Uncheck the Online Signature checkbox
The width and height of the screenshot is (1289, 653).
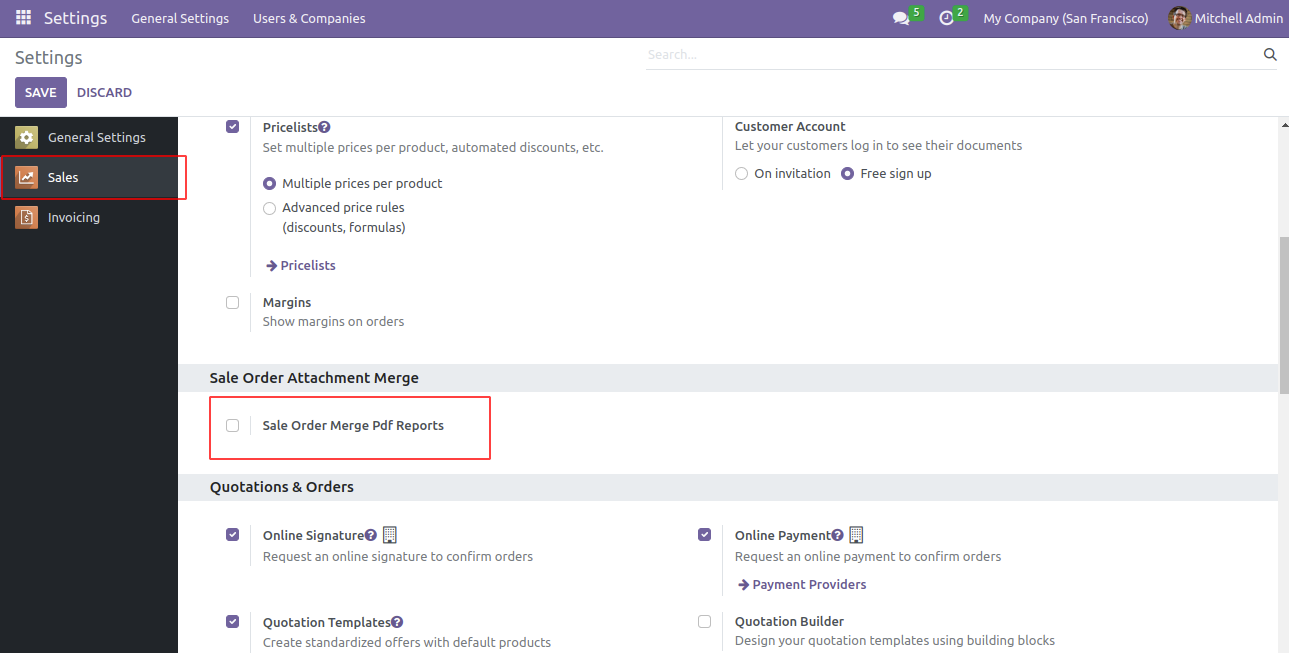click(232, 535)
